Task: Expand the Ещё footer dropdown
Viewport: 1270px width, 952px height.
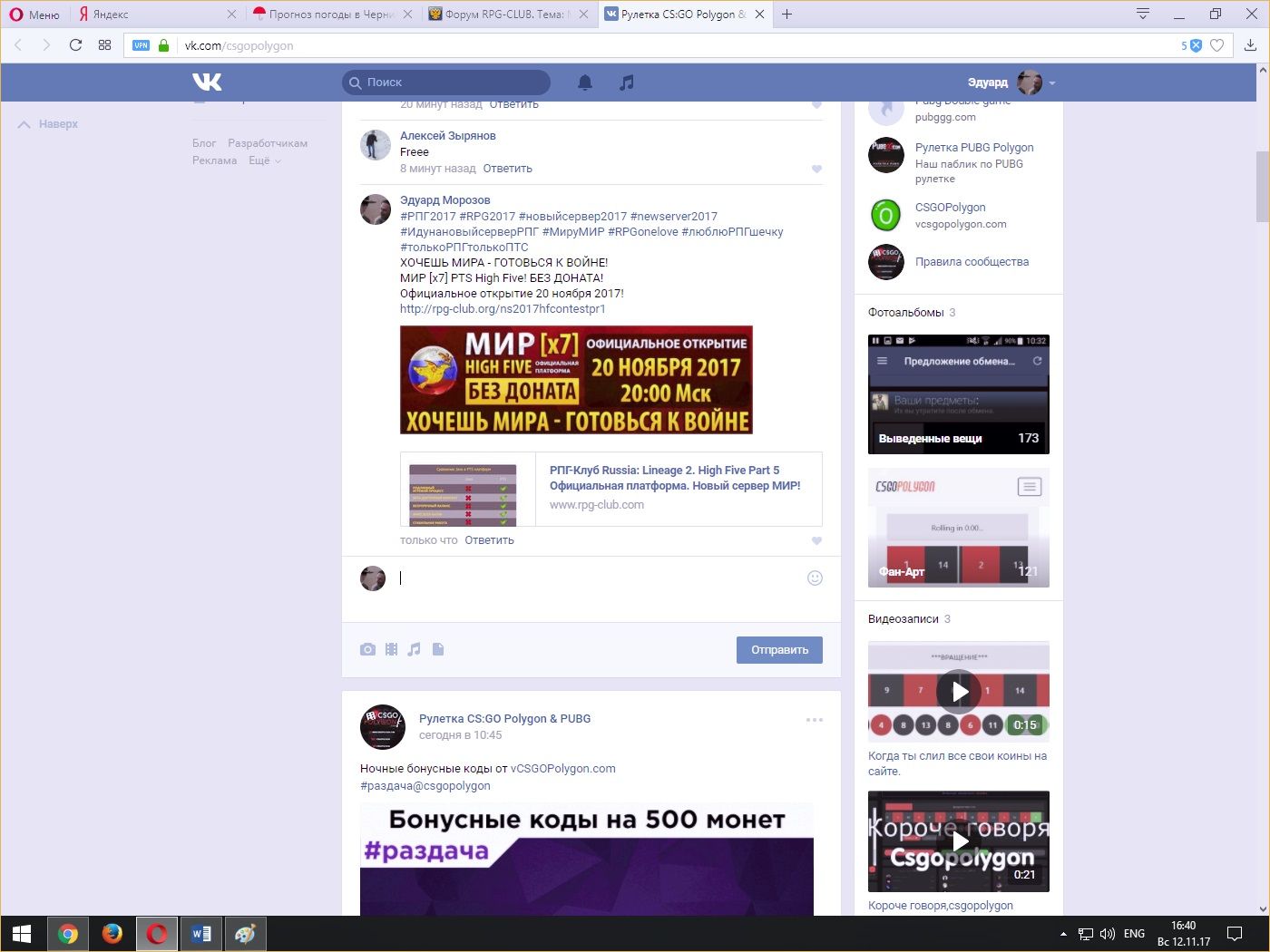Action: point(264,160)
